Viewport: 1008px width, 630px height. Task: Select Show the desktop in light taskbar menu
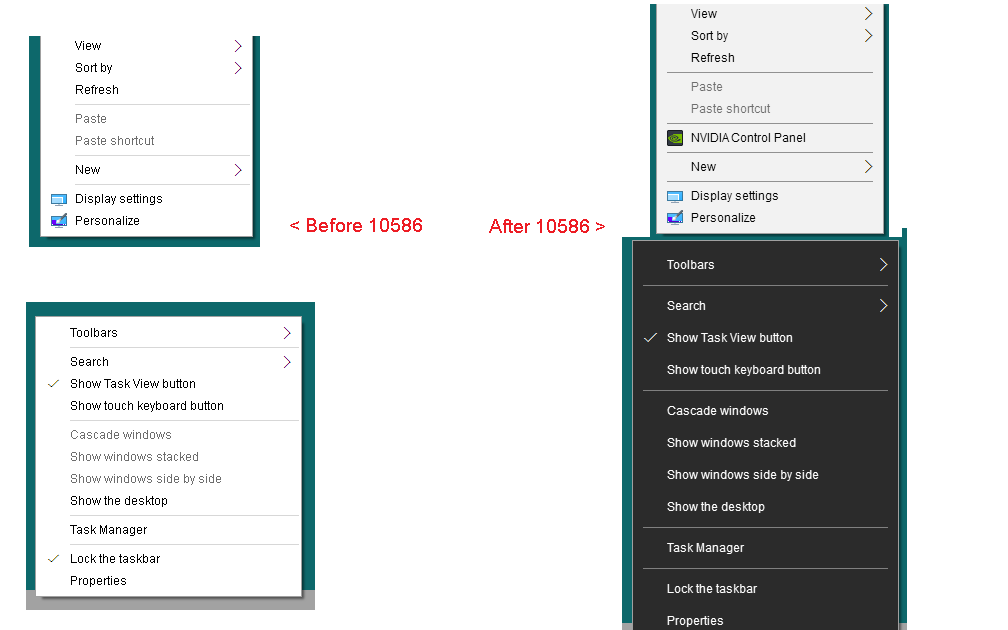pyautogui.click(x=118, y=501)
